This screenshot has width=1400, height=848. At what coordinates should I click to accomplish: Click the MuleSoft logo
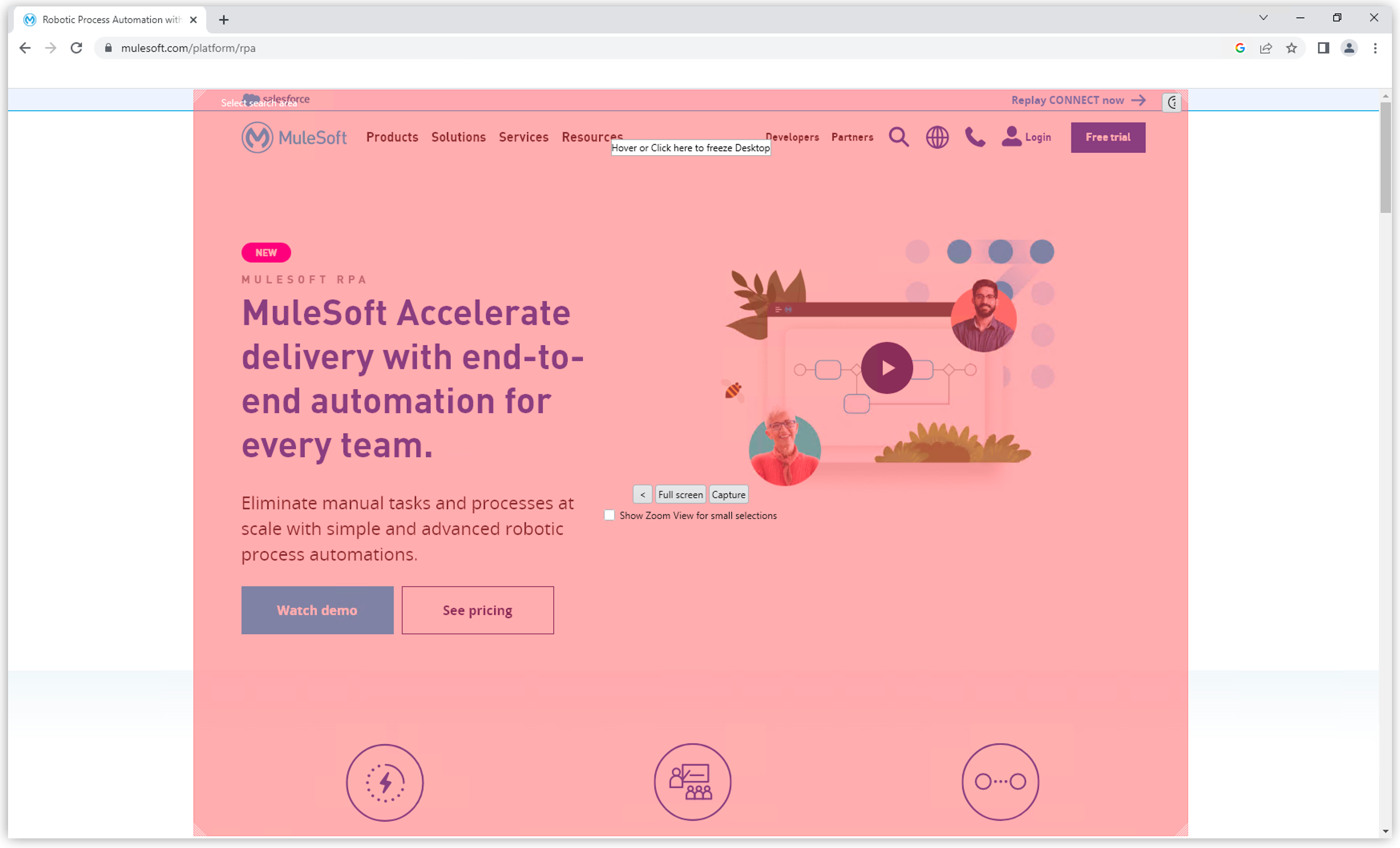(x=294, y=137)
